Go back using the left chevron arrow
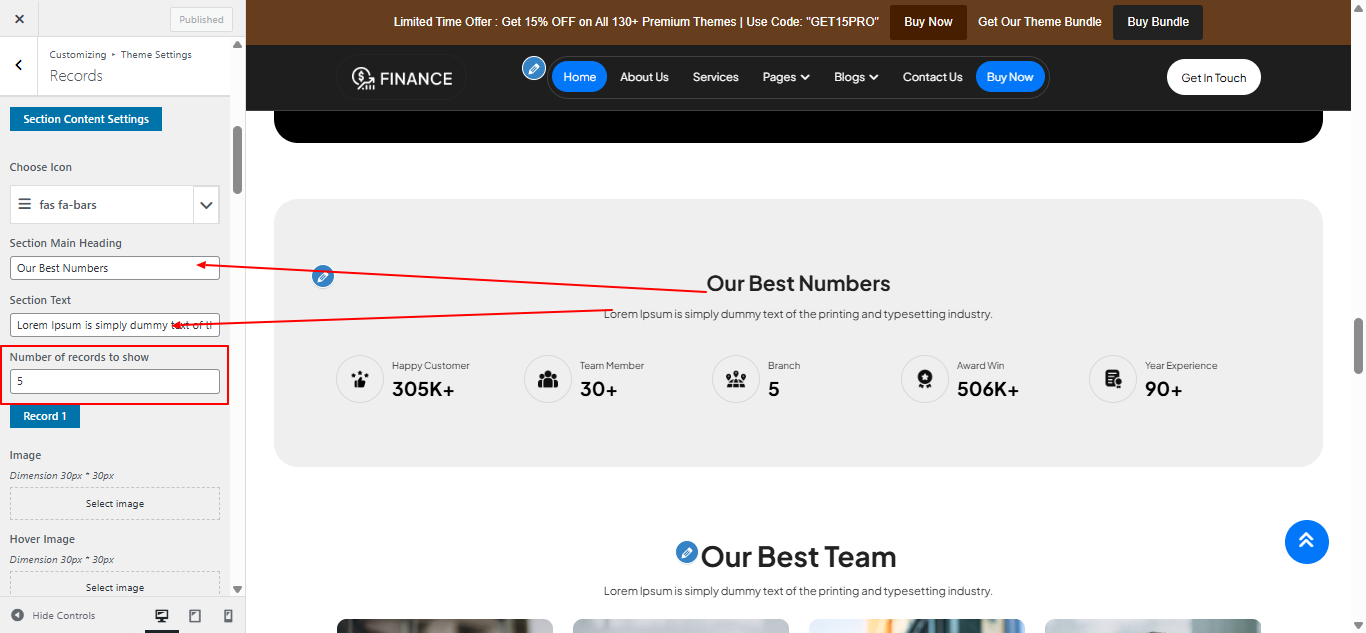The image size is (1366, 633). [x=19, y=65]
